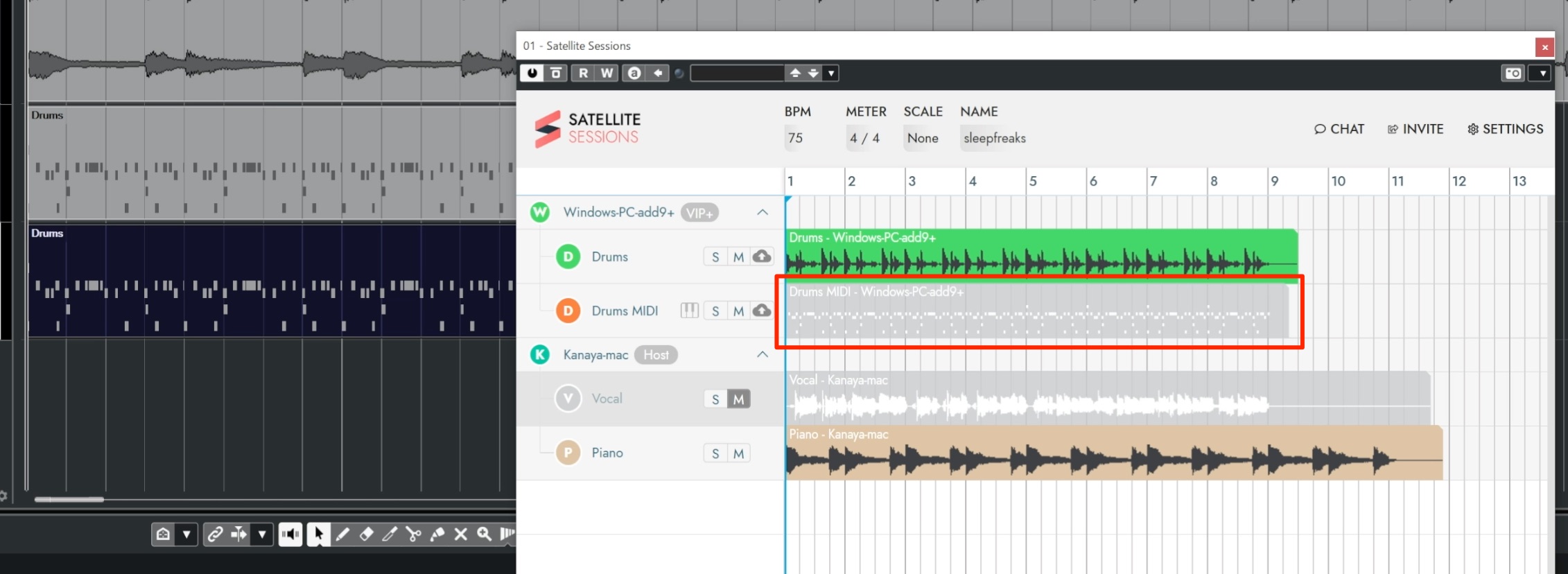This screenshot has width=1568, height=574.
Task: Click the plugin bypass button
Action: pos(556,73)
